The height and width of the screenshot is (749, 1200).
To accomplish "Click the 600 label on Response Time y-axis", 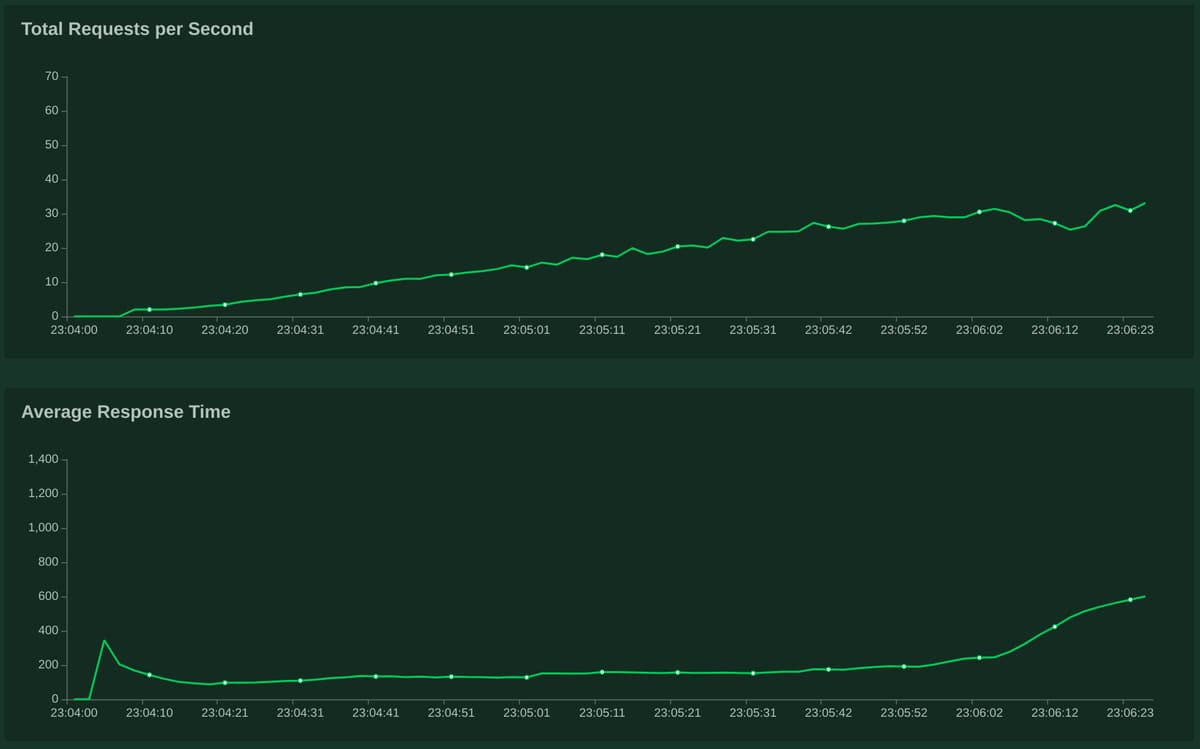I will tap(48, 597).
